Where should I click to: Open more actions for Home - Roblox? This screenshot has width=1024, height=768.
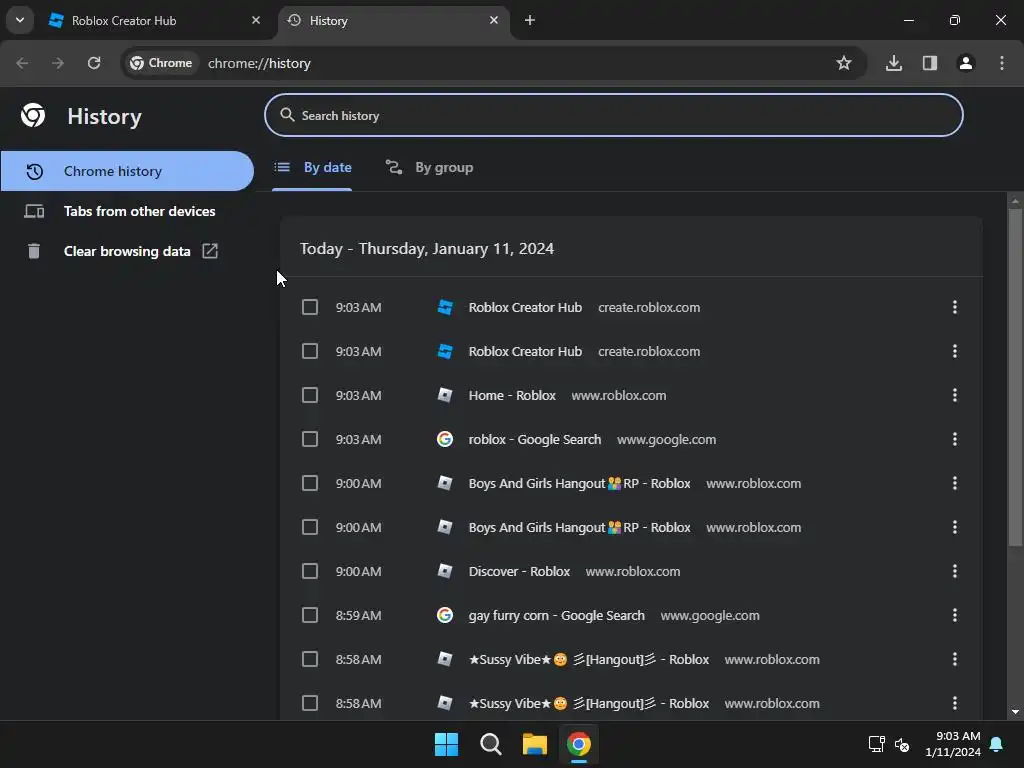point(955,395)
